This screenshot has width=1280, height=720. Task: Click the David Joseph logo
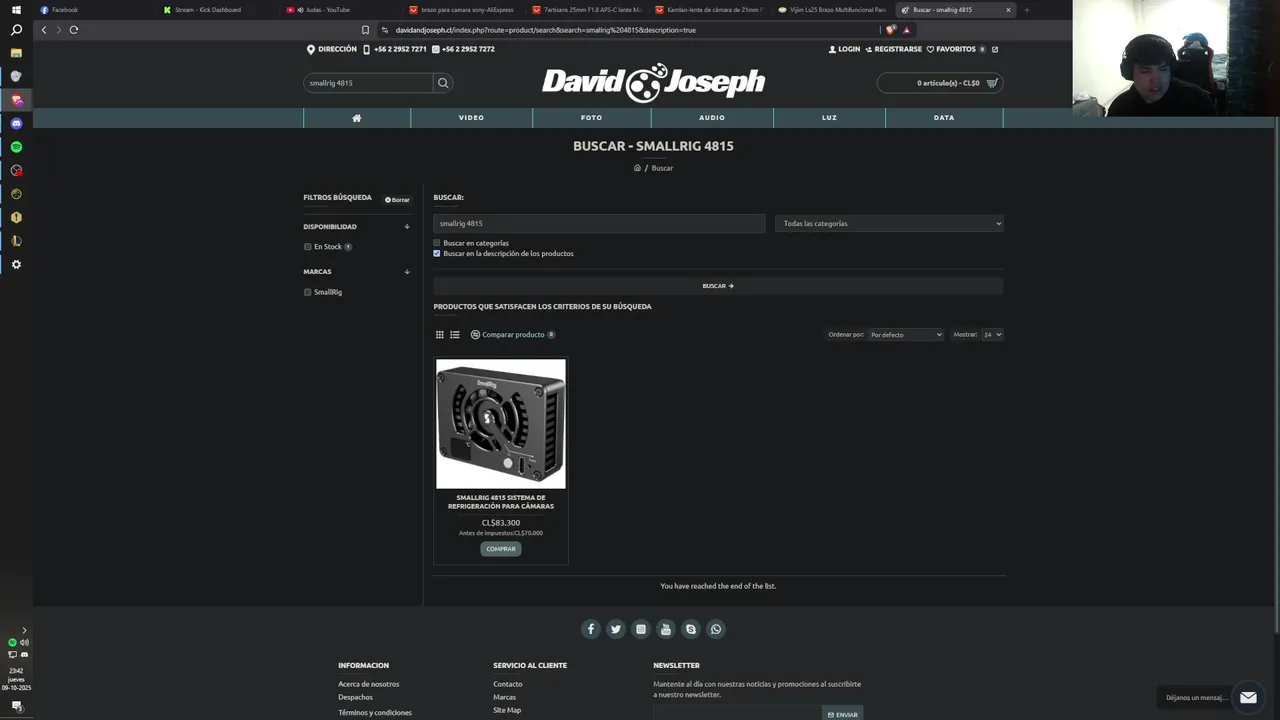tap(653, 82)
